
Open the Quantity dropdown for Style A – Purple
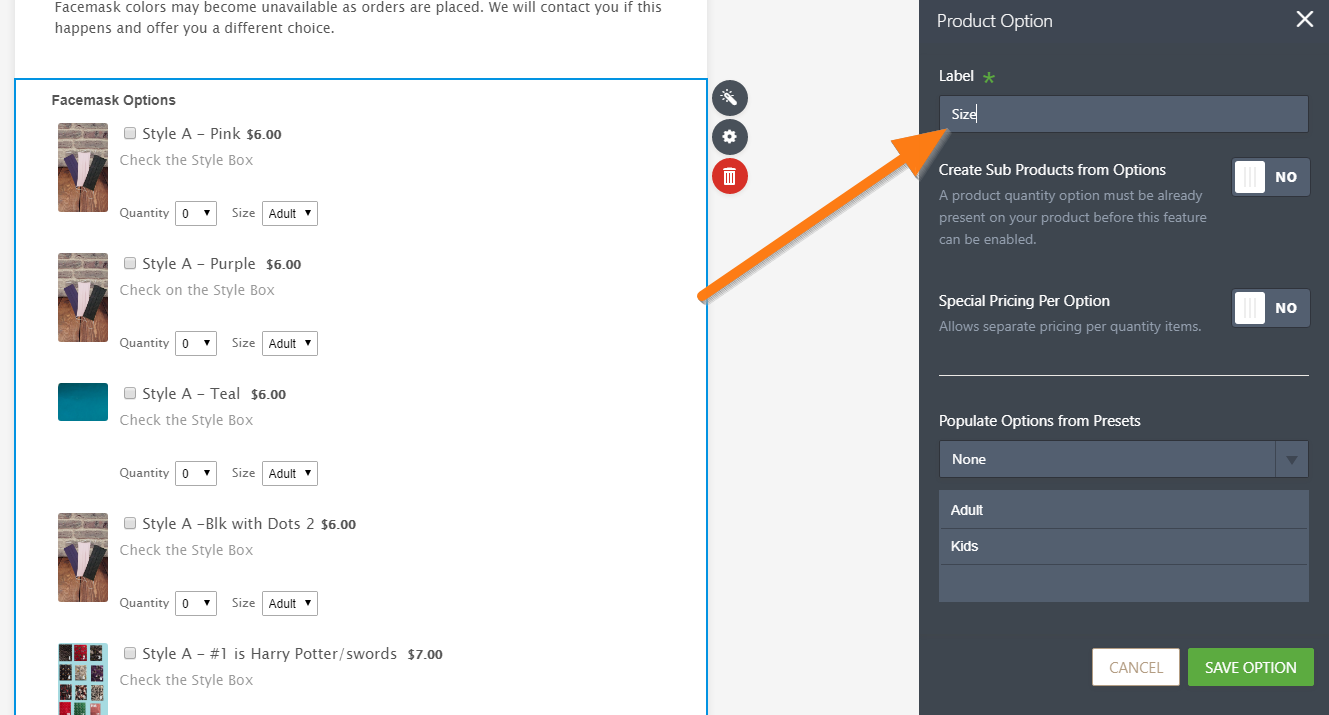point(195,343)
